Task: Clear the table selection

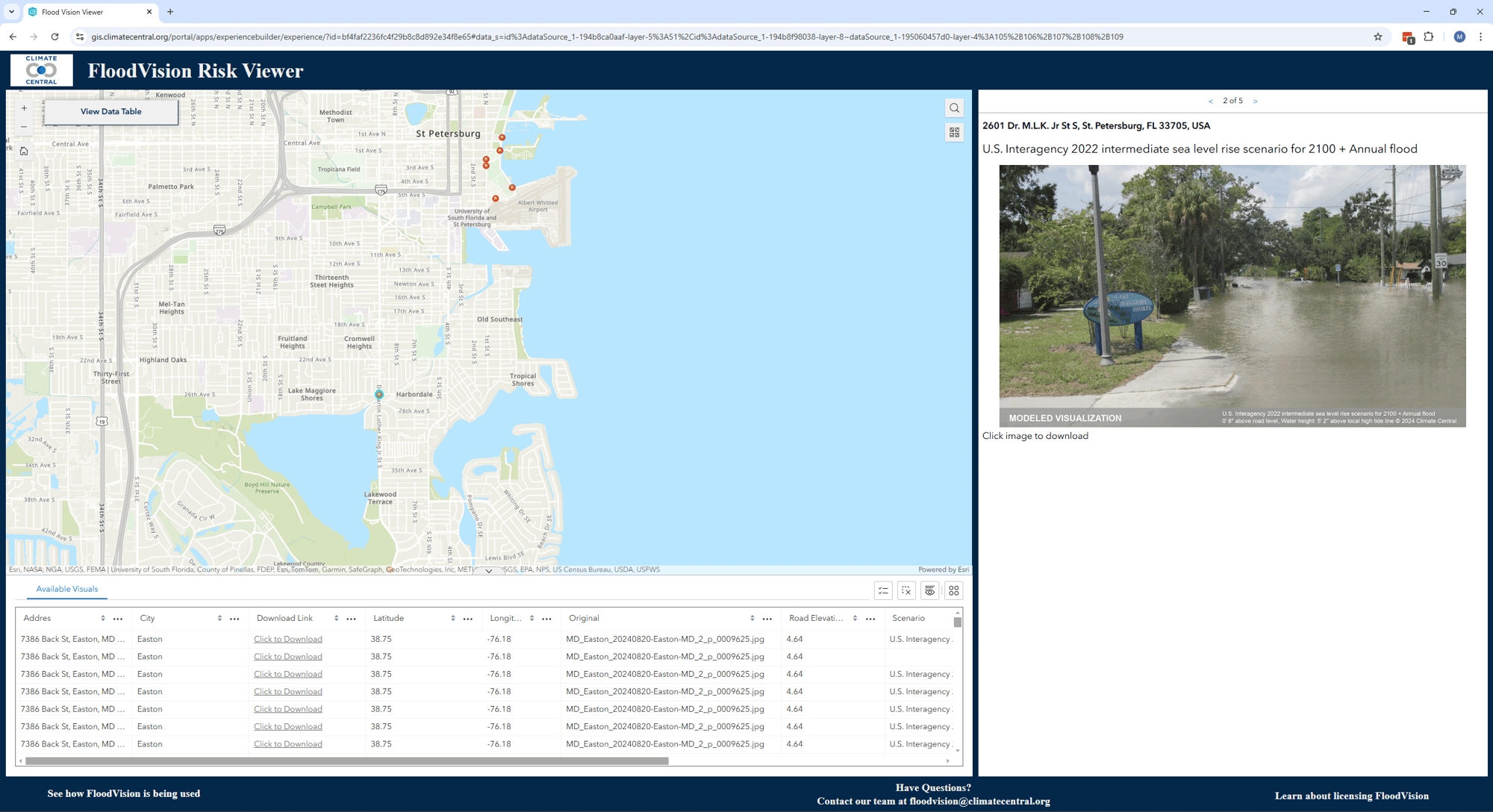Action: coord(906,590)
